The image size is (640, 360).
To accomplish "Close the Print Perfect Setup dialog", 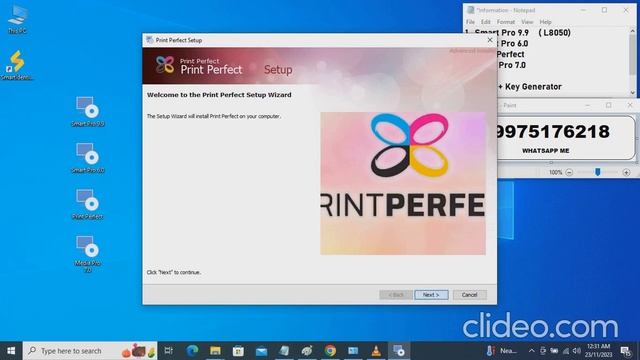I will (x=490, y=40).
